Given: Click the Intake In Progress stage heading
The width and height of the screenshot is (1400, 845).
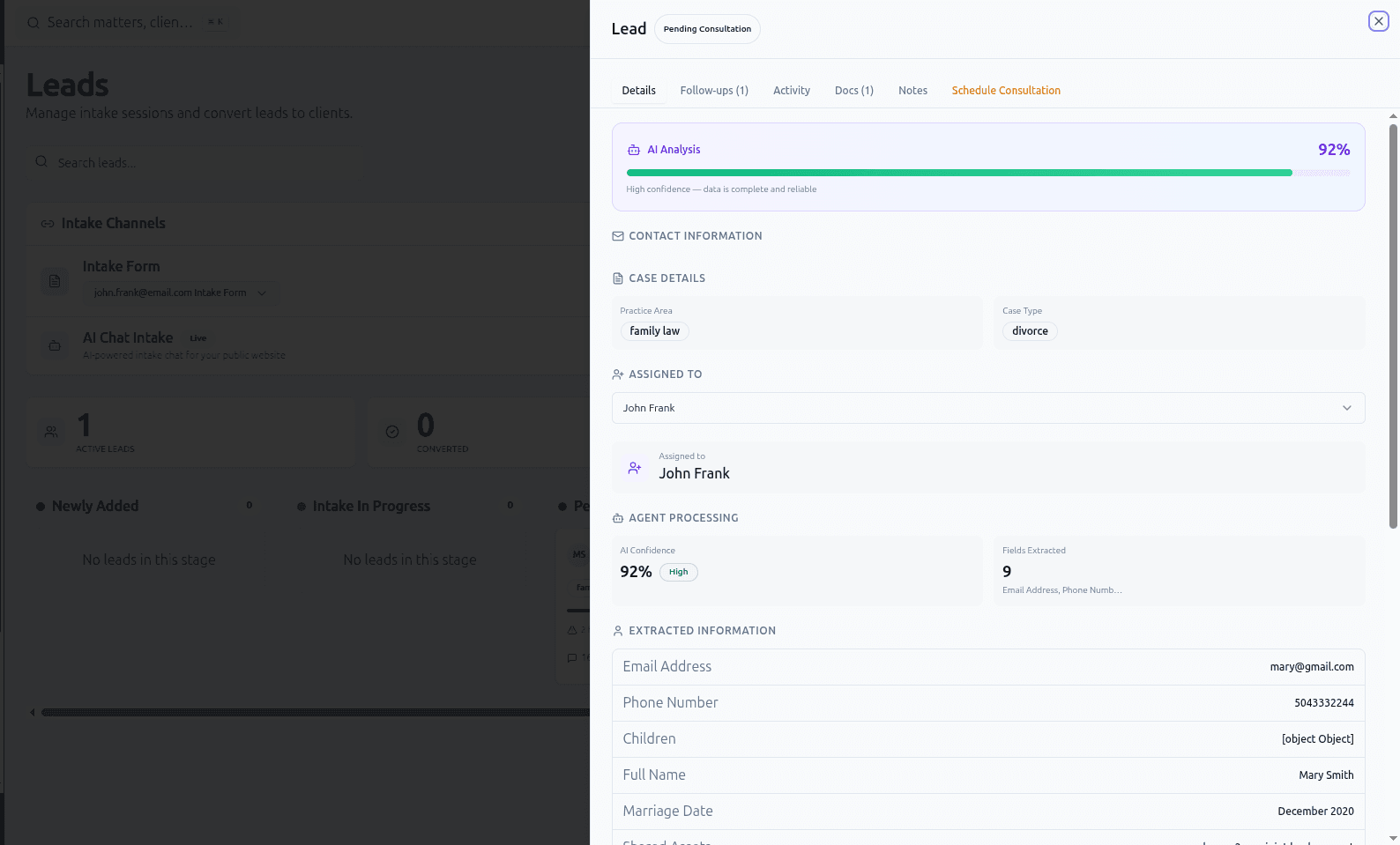Looking at the screenshot, I should tap(371, 507).
